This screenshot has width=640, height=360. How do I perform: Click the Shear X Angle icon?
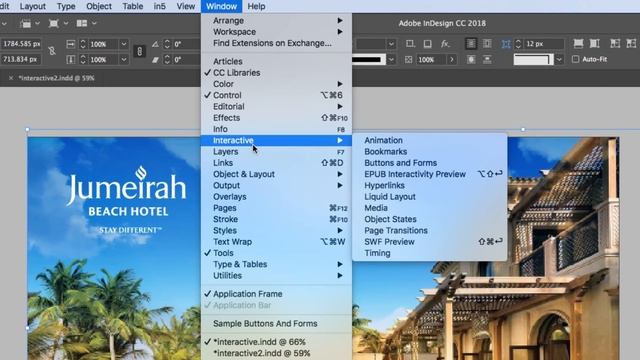coord(156,60)
